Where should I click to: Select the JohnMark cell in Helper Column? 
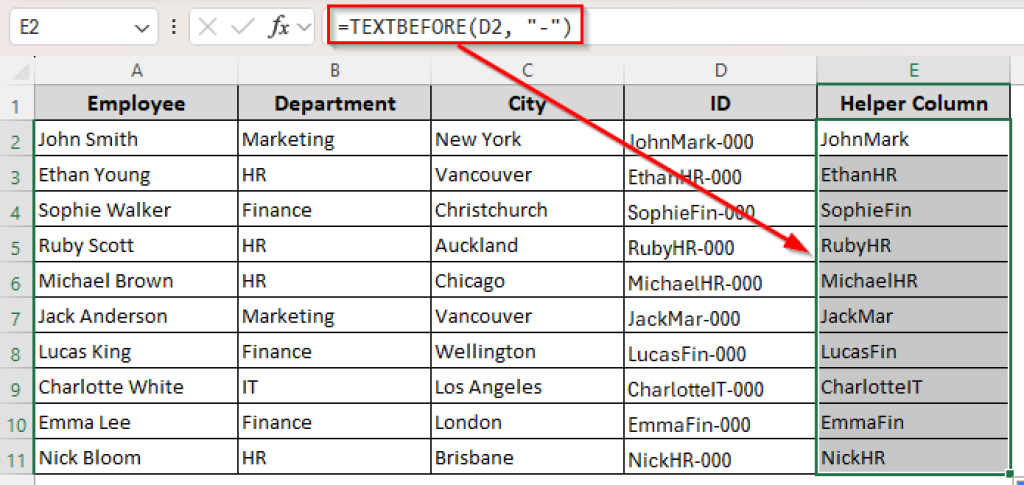[x=913, y=140]
